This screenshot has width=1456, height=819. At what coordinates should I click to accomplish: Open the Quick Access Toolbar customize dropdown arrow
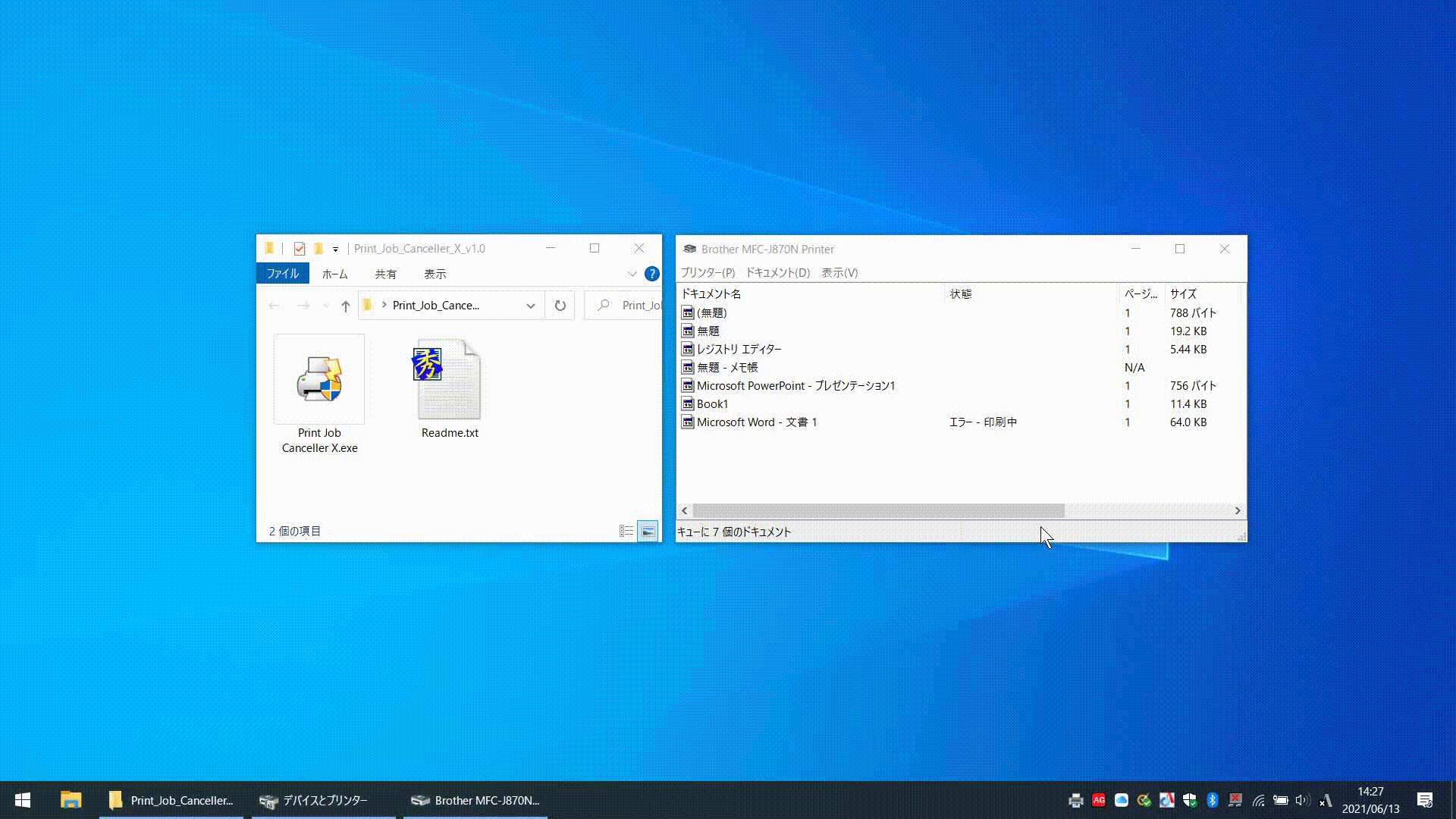pos(335,249)
